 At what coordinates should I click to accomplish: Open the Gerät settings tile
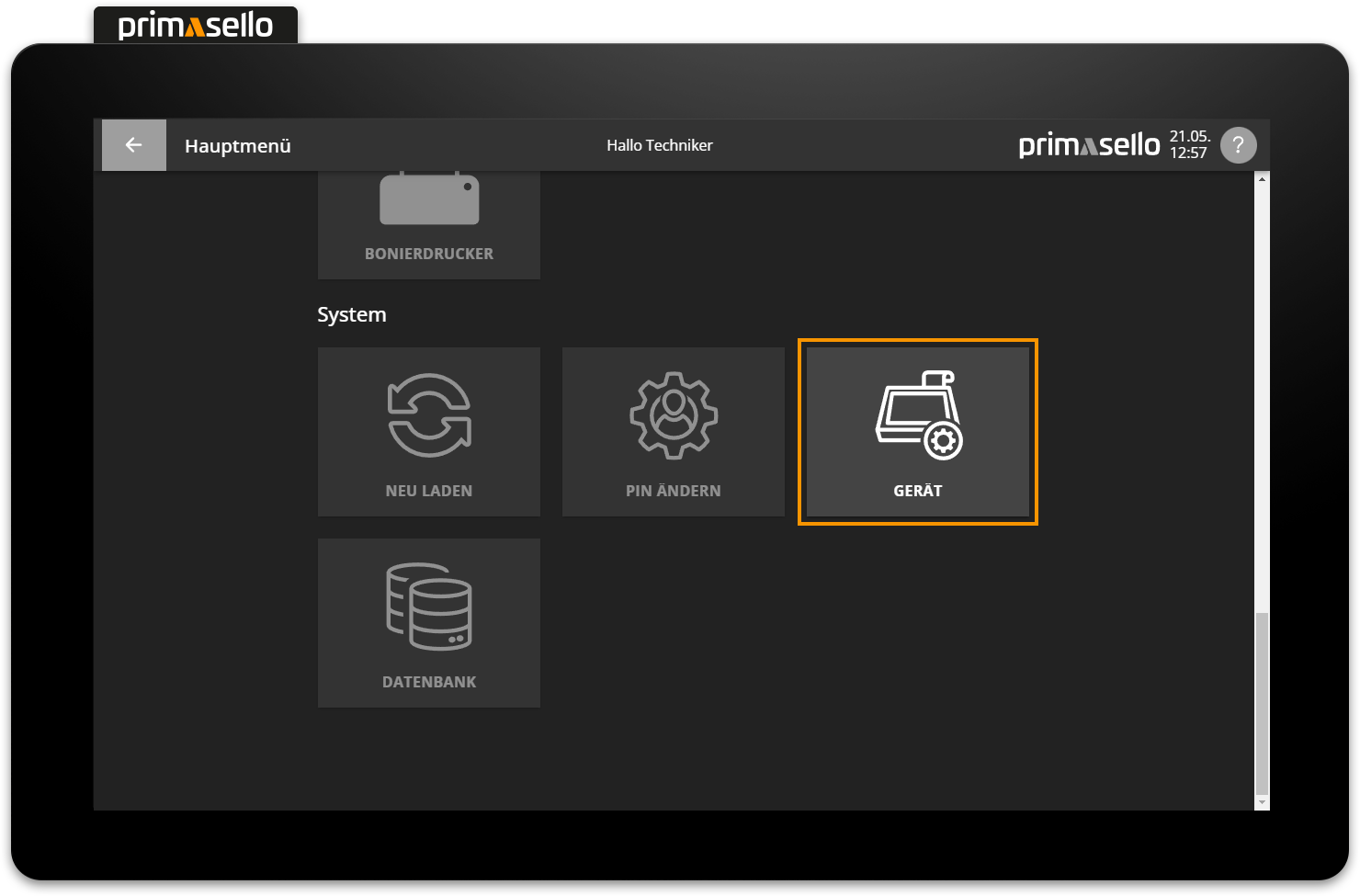click(916, 431)
